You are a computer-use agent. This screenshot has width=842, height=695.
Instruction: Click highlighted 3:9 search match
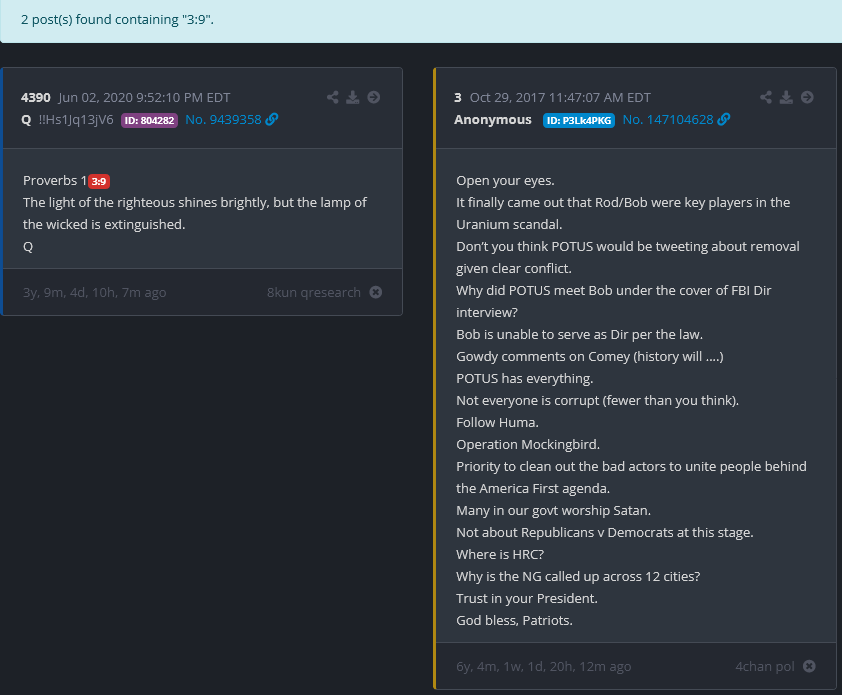(99, 181)
